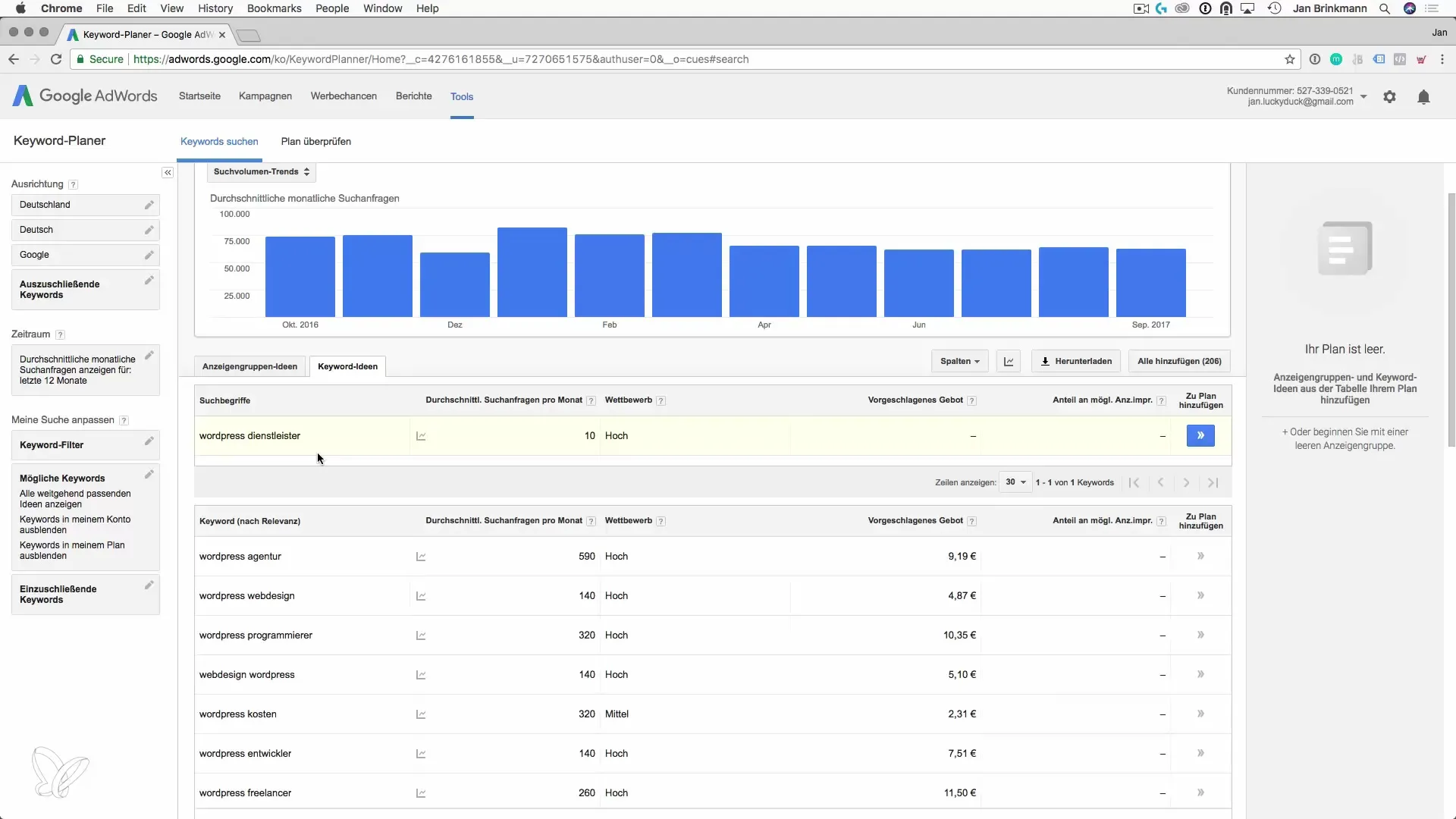Open Suchvolumen-Trends chart type dropdown

tap(262, 172)
